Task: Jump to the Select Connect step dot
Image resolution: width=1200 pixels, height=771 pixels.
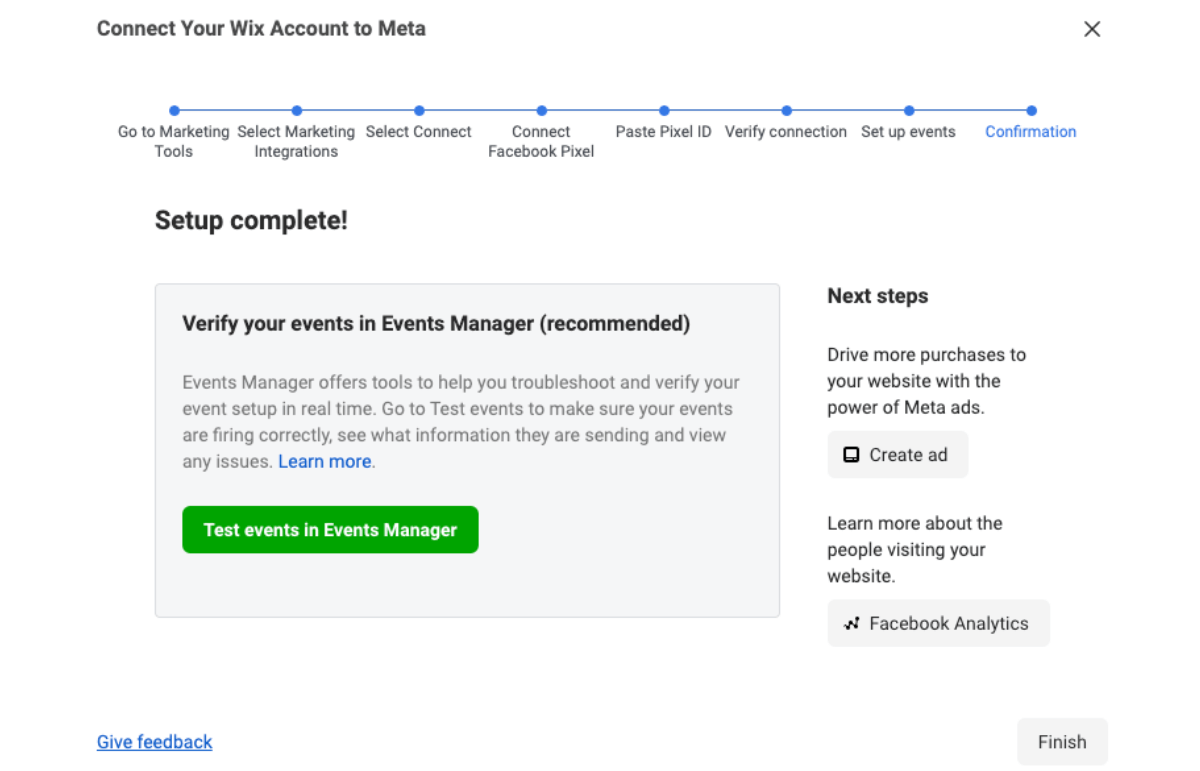Action: click(419, 111)
